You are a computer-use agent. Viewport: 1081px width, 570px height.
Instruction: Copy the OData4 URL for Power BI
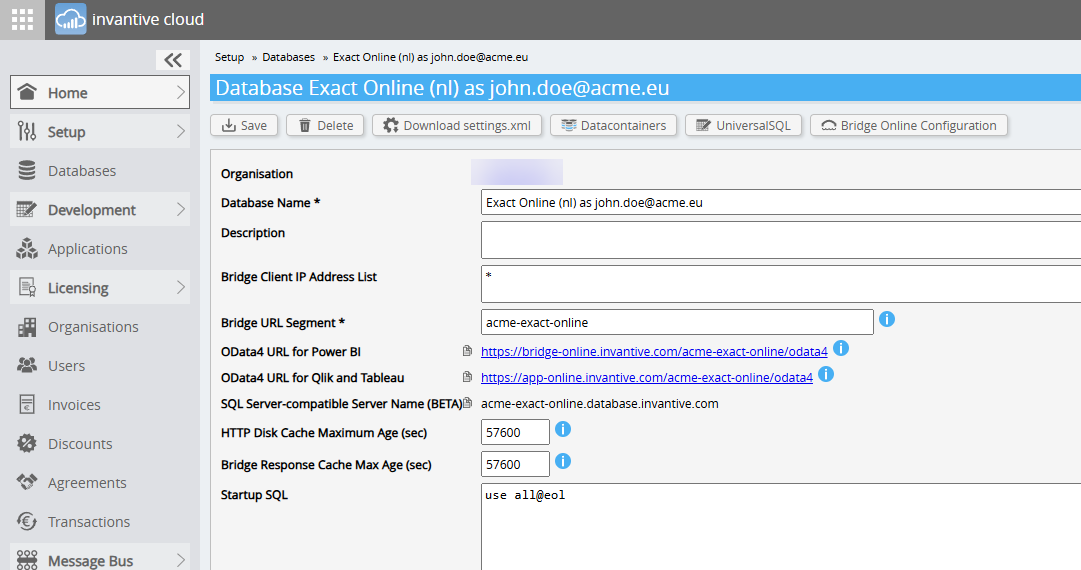(467, 352)
